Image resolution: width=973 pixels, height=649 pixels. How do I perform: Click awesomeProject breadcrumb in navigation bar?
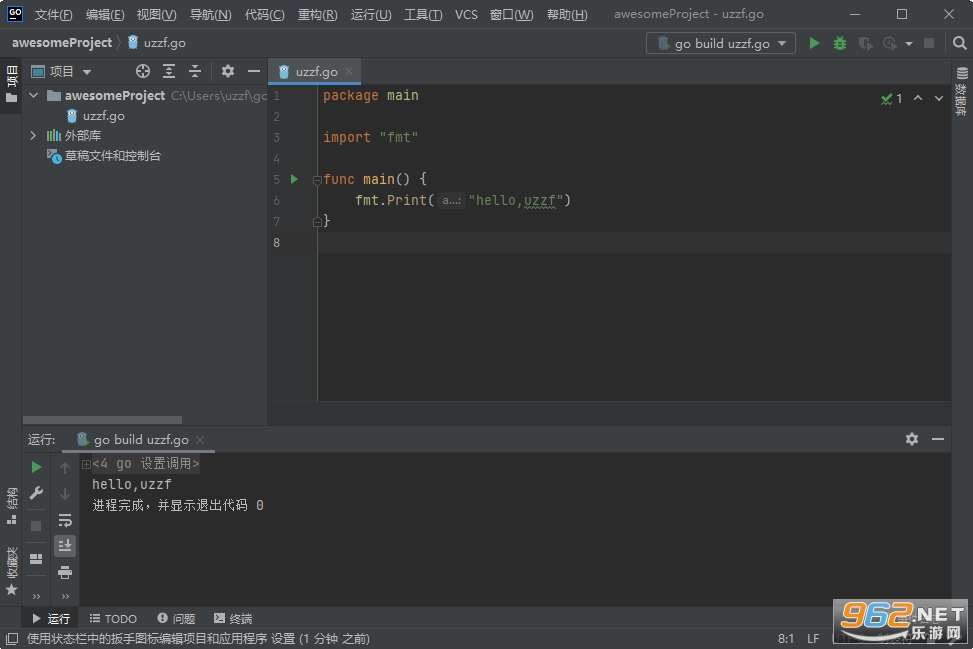click(61, 43)
